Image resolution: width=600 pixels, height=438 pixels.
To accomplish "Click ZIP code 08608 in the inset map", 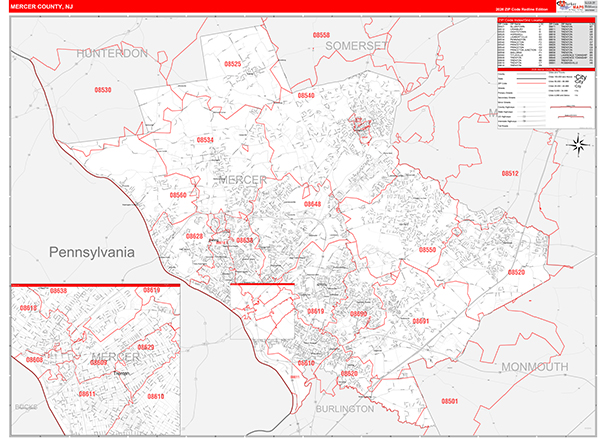I will coord(34,360).
